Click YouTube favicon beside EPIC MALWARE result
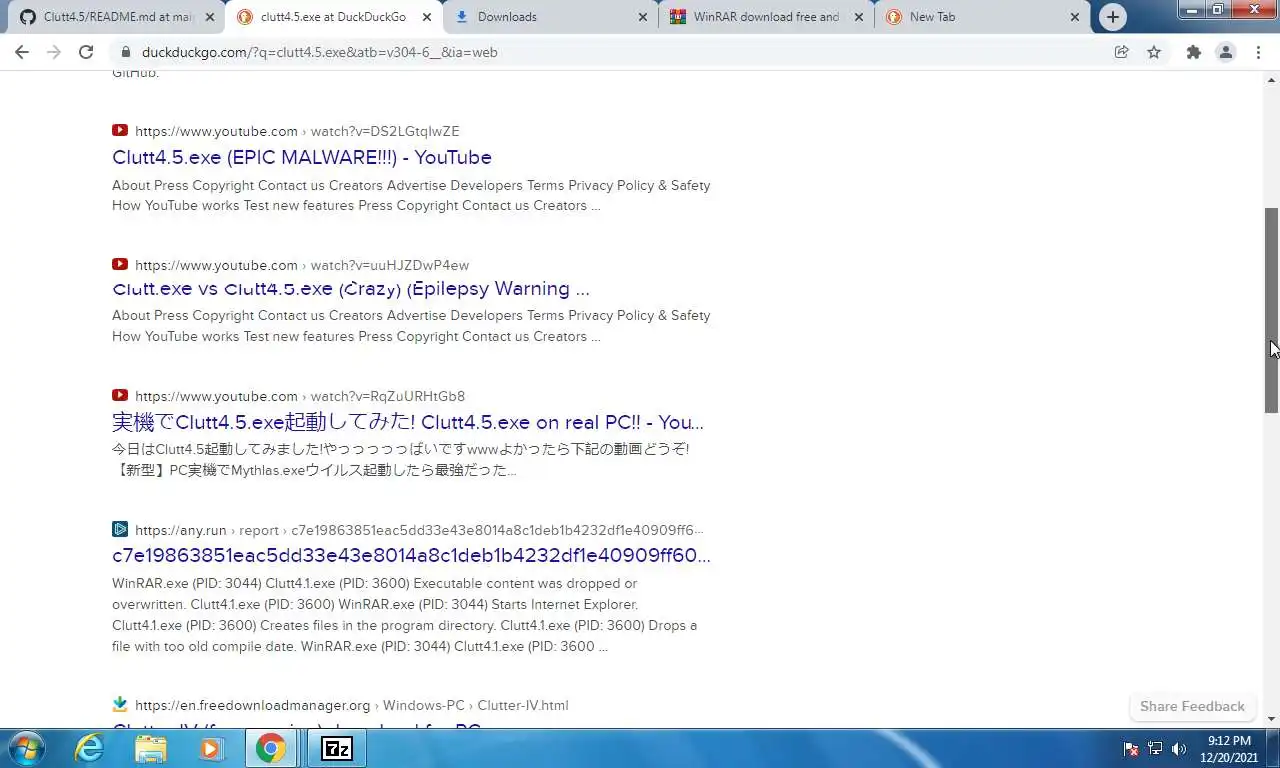Viewport: 1280px width, 768px height. point(120,130)
